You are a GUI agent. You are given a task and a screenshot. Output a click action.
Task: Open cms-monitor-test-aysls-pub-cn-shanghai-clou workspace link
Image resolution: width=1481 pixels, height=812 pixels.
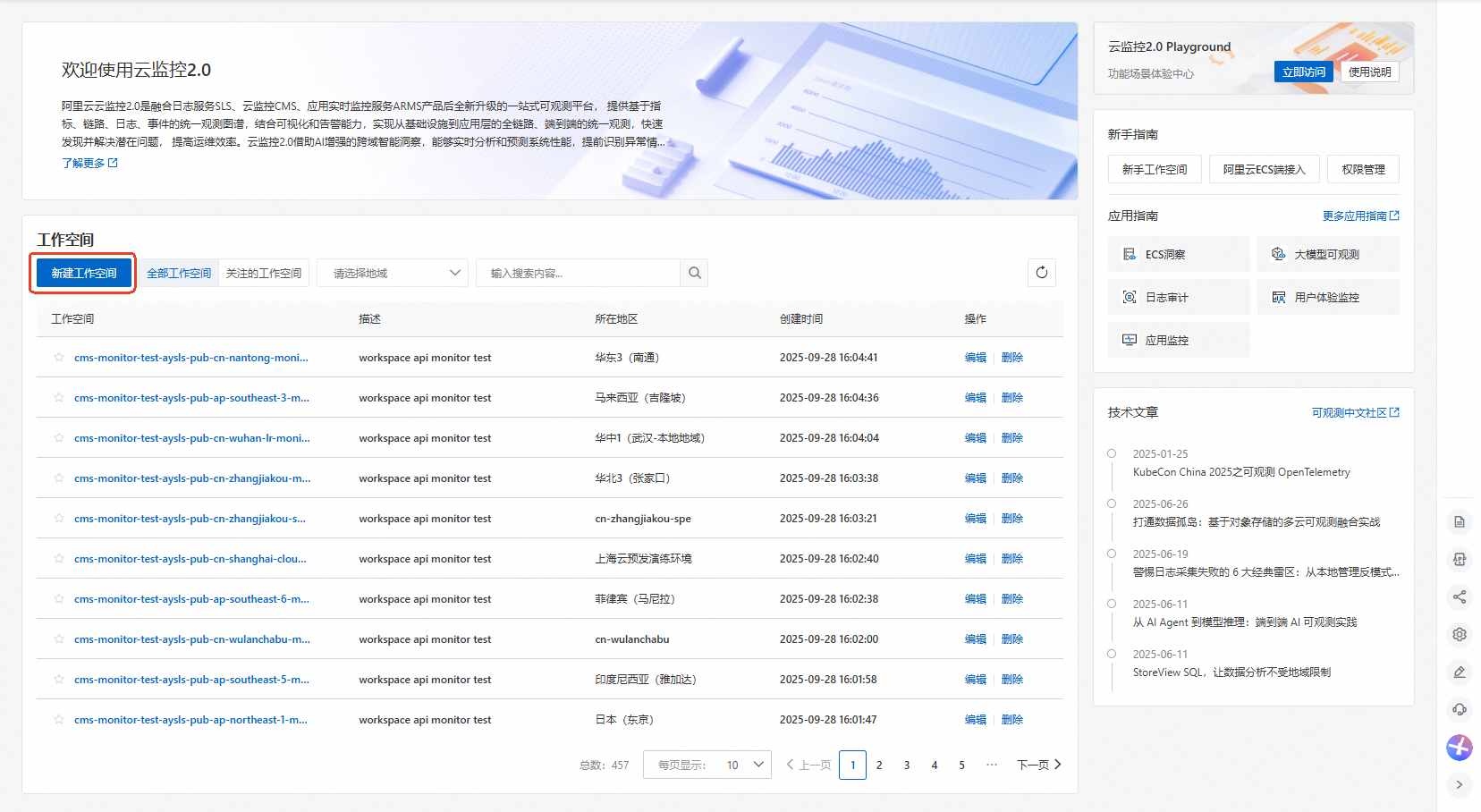[190, 559]
